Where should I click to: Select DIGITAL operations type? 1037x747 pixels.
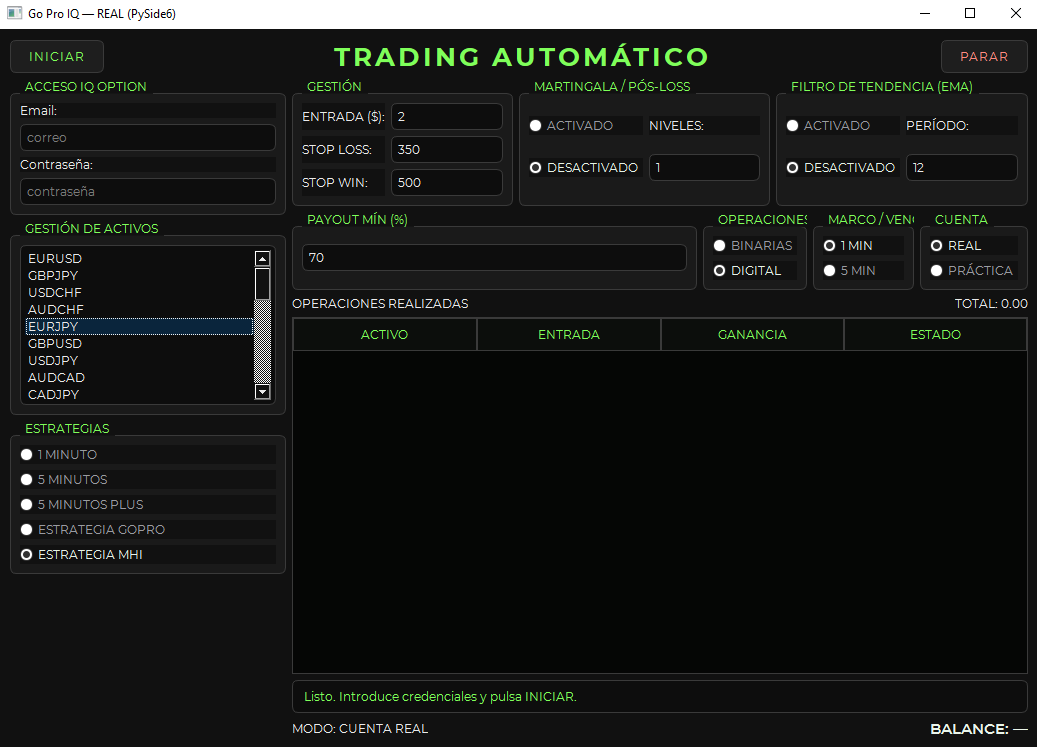point(755,271)
